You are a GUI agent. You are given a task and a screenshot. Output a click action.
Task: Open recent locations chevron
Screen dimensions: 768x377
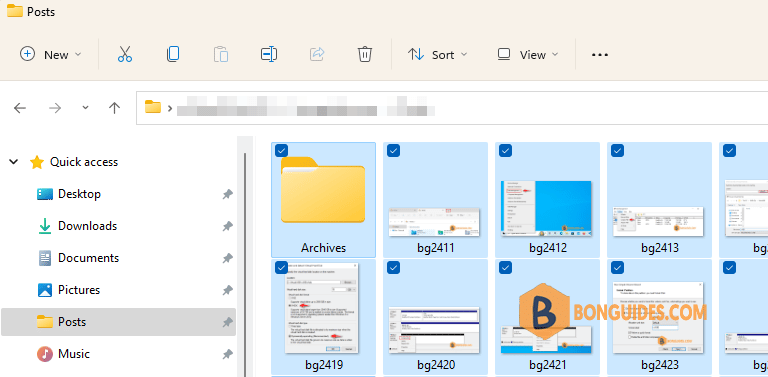(85, 108)
